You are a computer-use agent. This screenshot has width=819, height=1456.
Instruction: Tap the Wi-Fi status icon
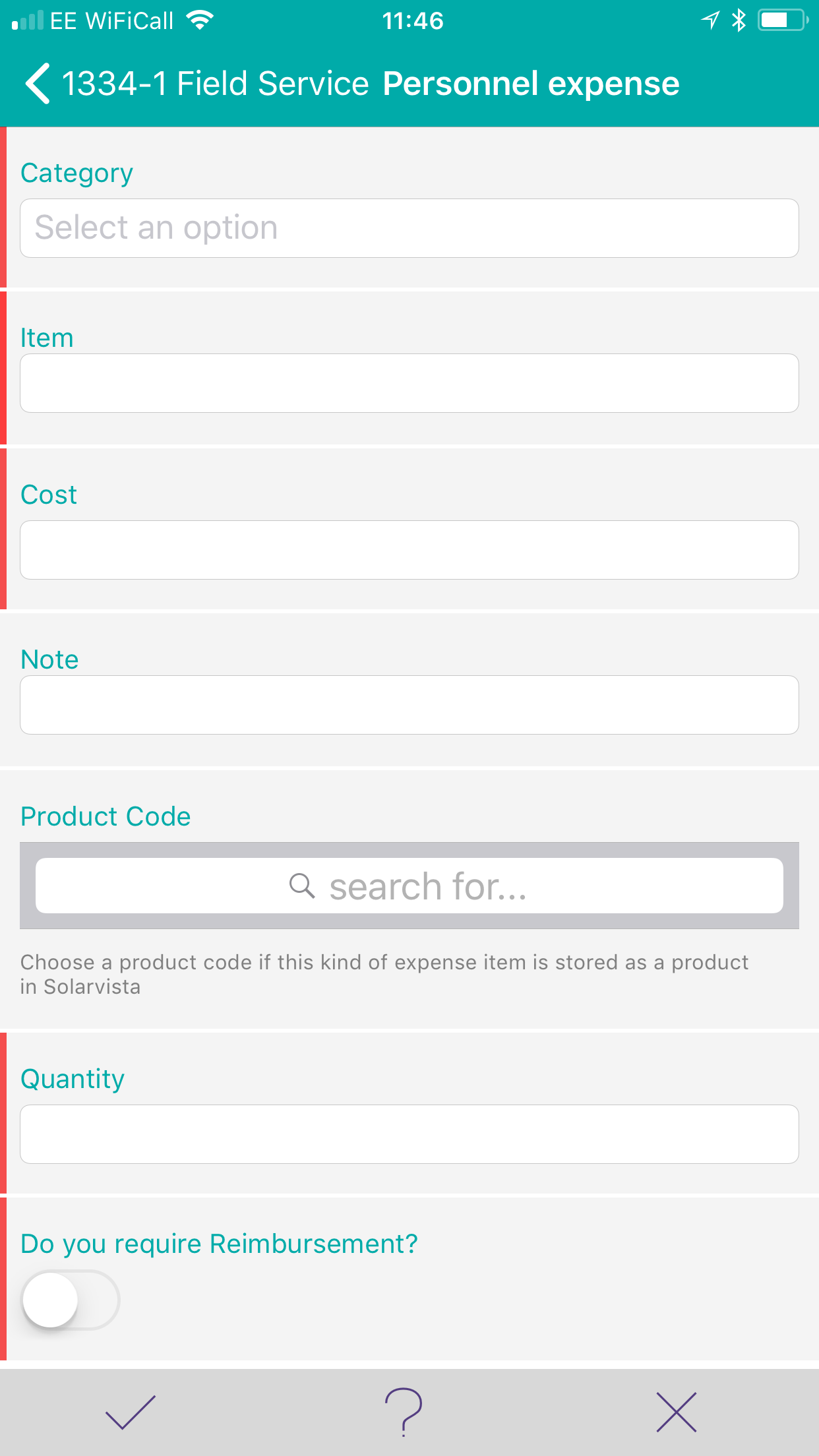(x=200, y=20)
